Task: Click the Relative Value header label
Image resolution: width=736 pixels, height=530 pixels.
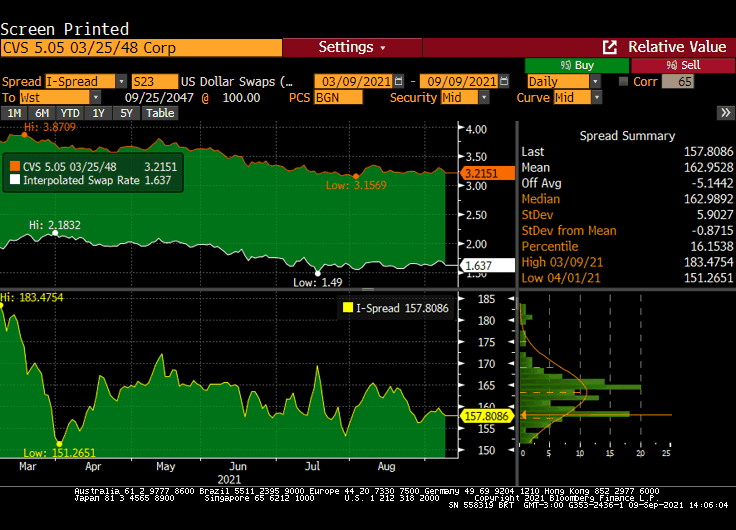Action: click(x=677, y=47)
